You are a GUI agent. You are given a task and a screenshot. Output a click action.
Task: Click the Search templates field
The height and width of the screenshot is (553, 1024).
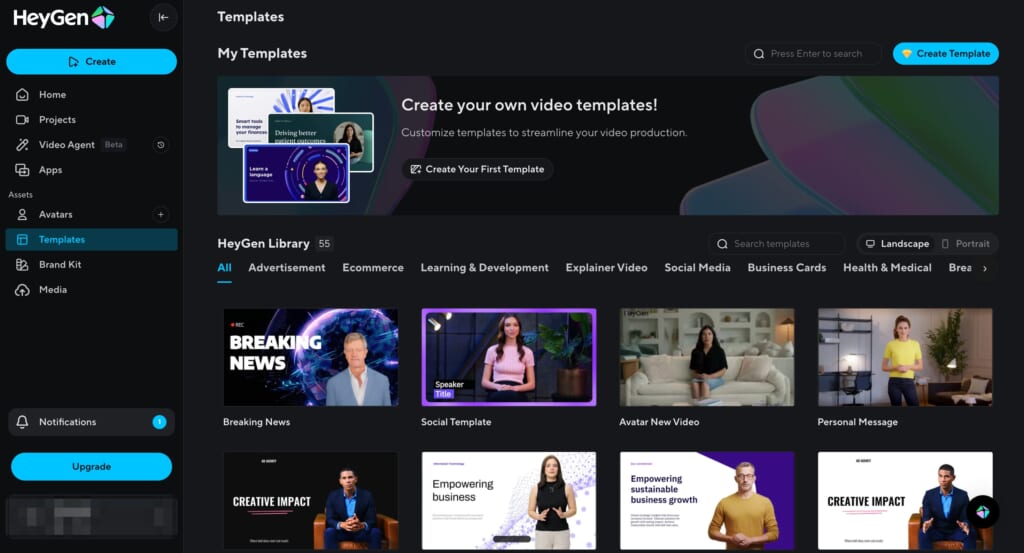click(776, 244)
